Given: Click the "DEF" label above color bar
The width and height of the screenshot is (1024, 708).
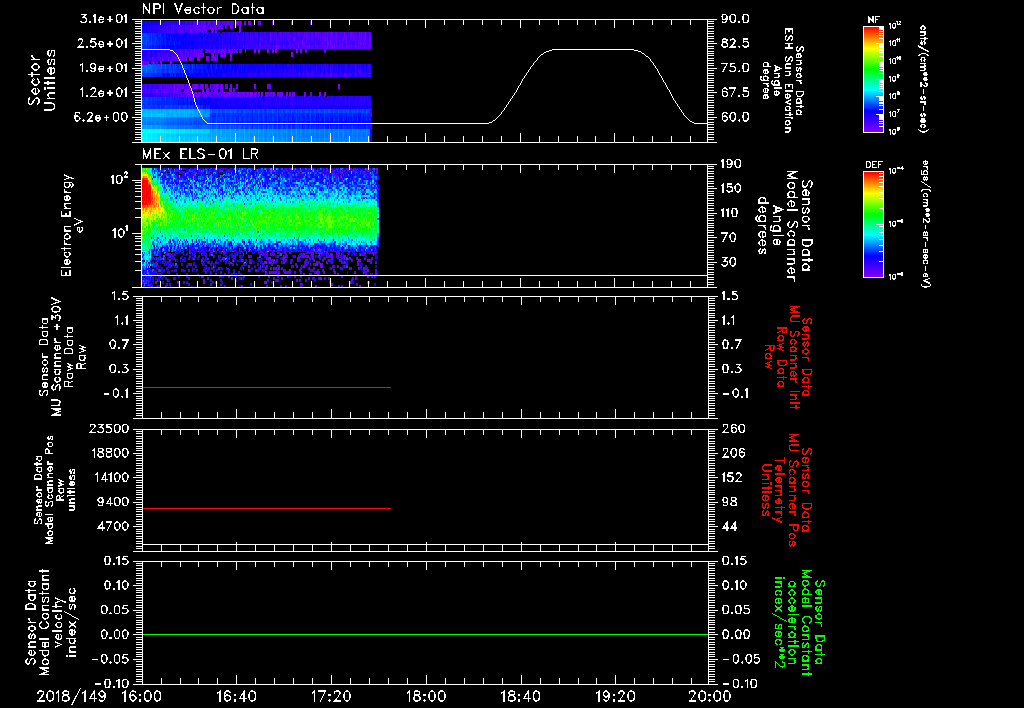Looking at the screenshot, I should pyautogui.click(x=873, y=165).
